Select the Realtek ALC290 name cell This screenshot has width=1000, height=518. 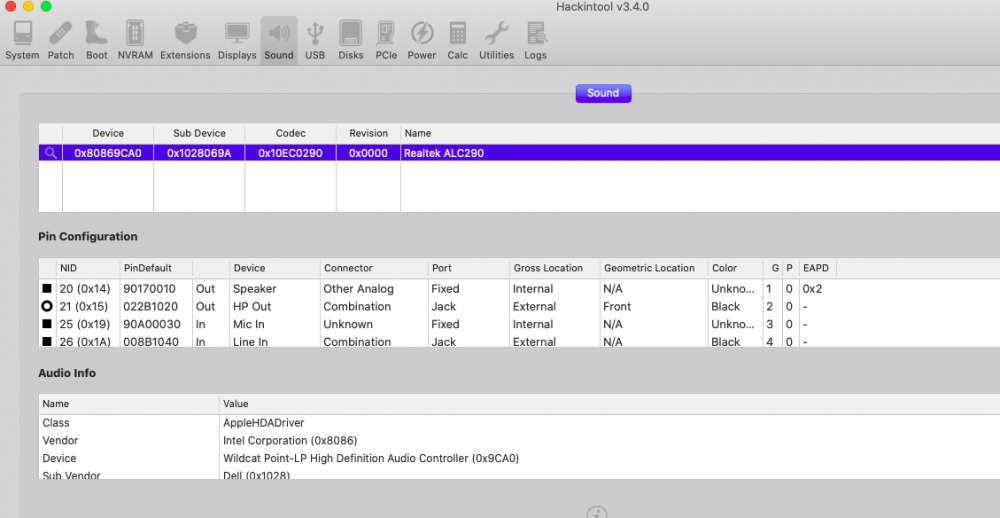click(443, 153)
